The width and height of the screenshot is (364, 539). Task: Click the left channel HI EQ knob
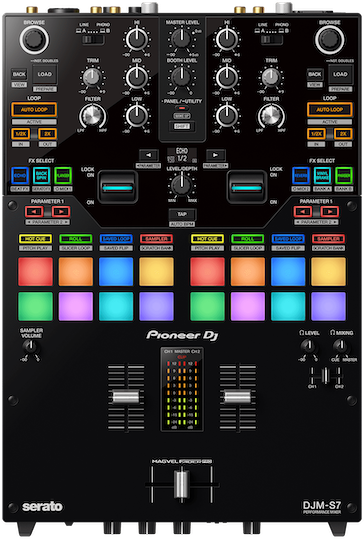tap(137, 38)
